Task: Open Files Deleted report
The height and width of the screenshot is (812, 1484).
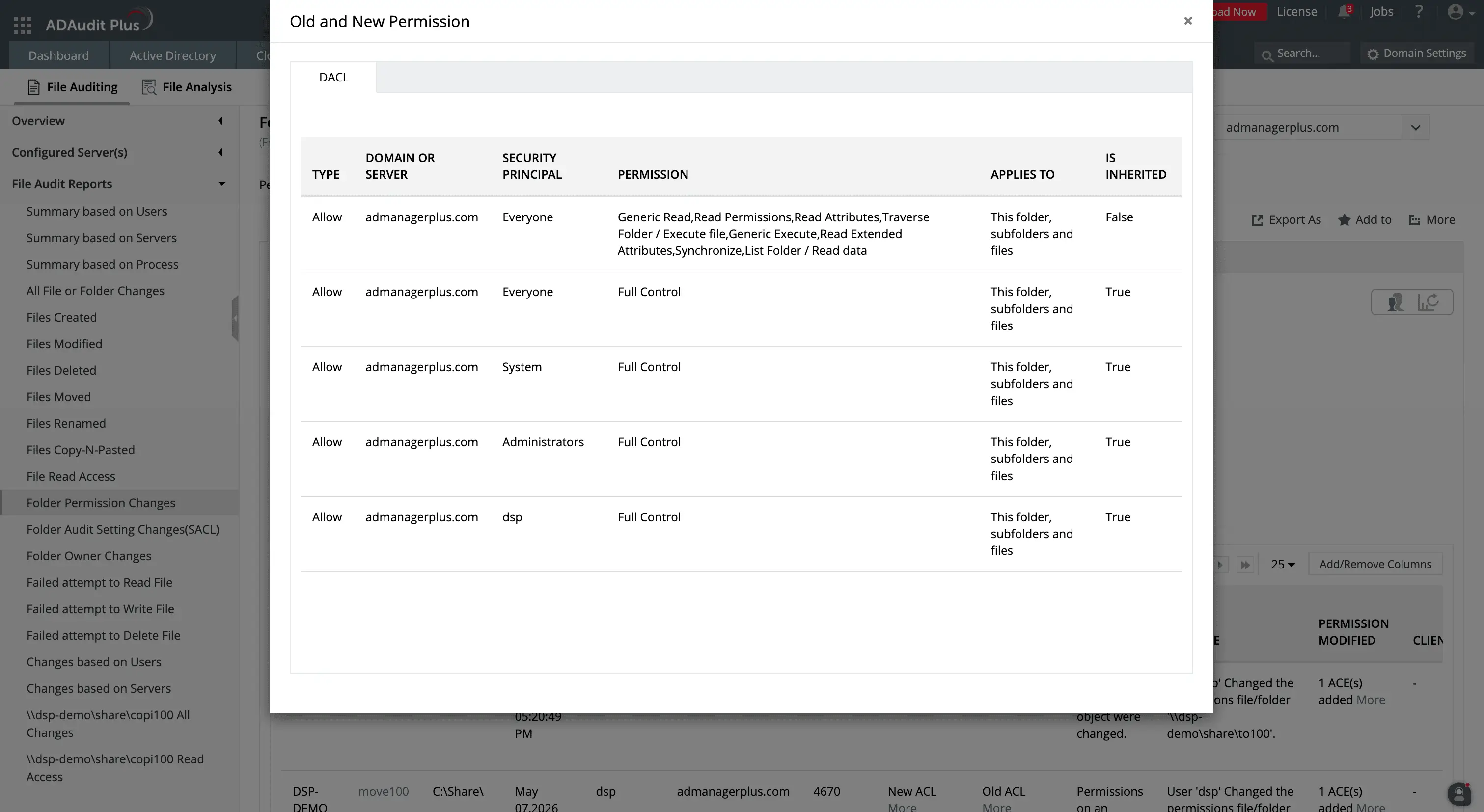Action: (x=61, y=370)
